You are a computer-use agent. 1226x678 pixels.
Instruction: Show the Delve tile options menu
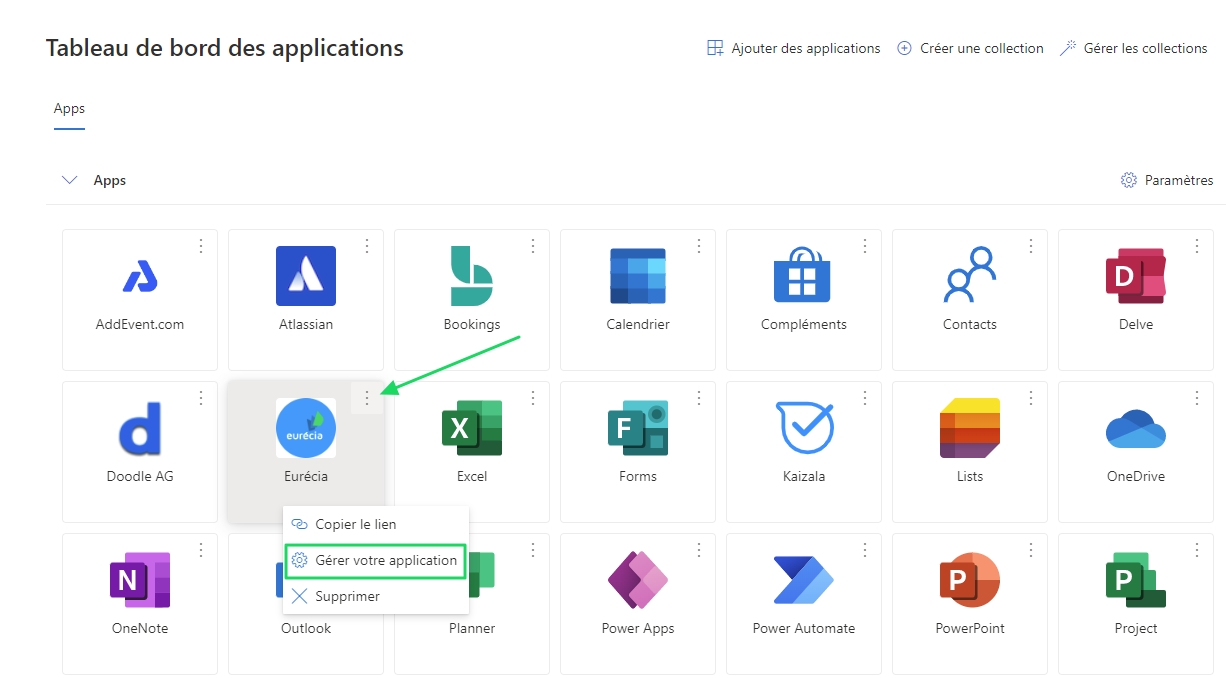(1197, 246)
